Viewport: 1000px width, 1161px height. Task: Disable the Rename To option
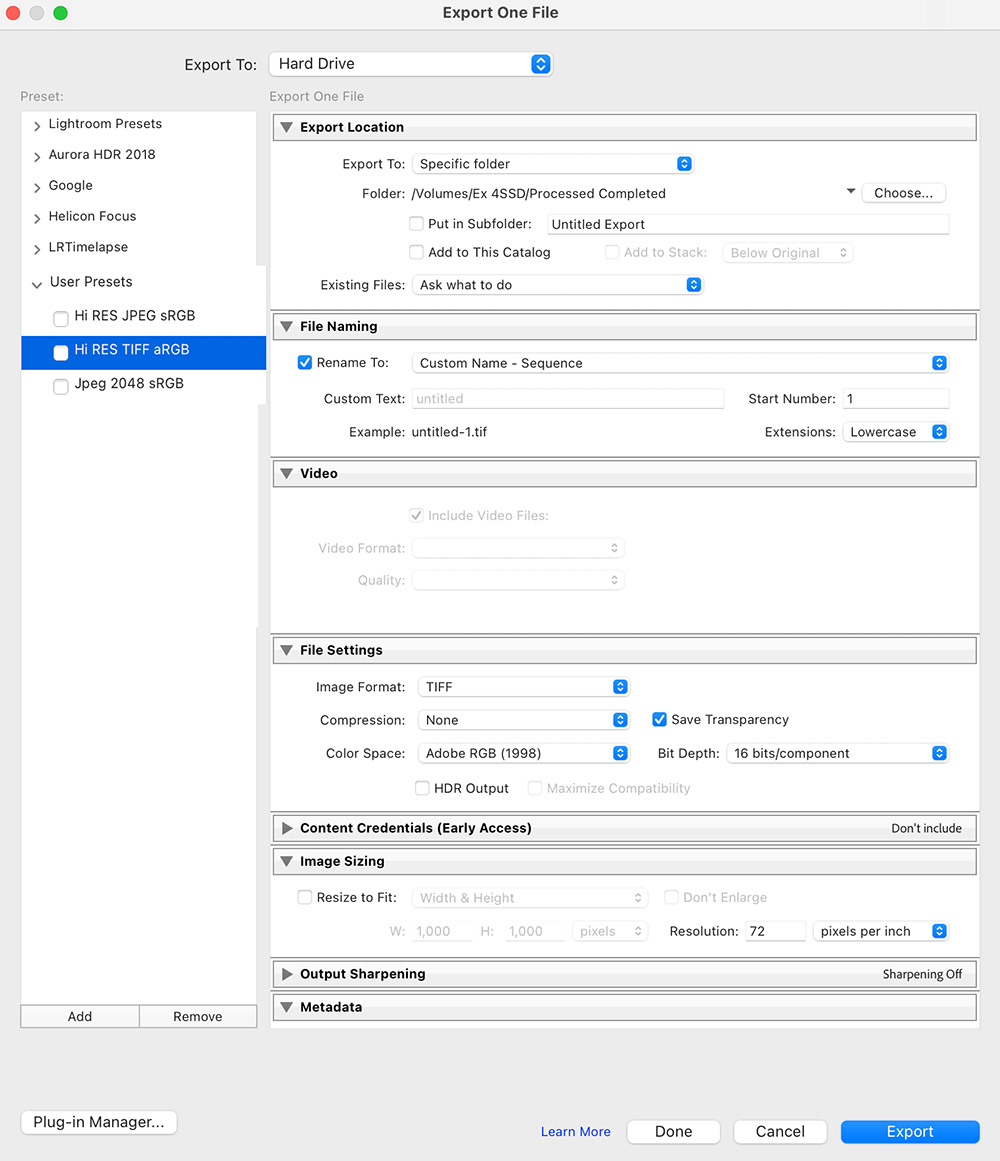coord(304,362)
